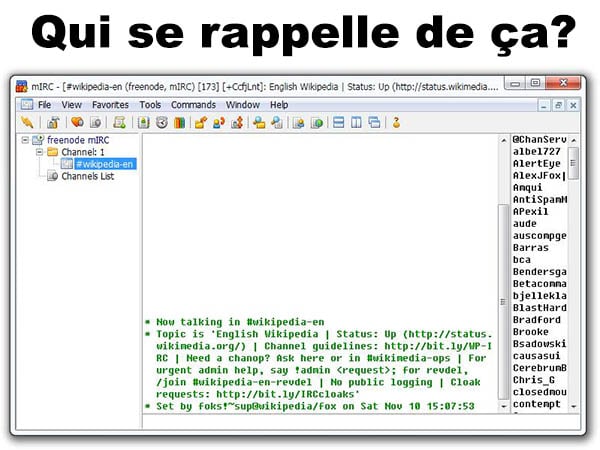Click nickname list scrollbar up arrow
Image resolution: width=600 pixels, height=450 pixels.
point(573,140)
